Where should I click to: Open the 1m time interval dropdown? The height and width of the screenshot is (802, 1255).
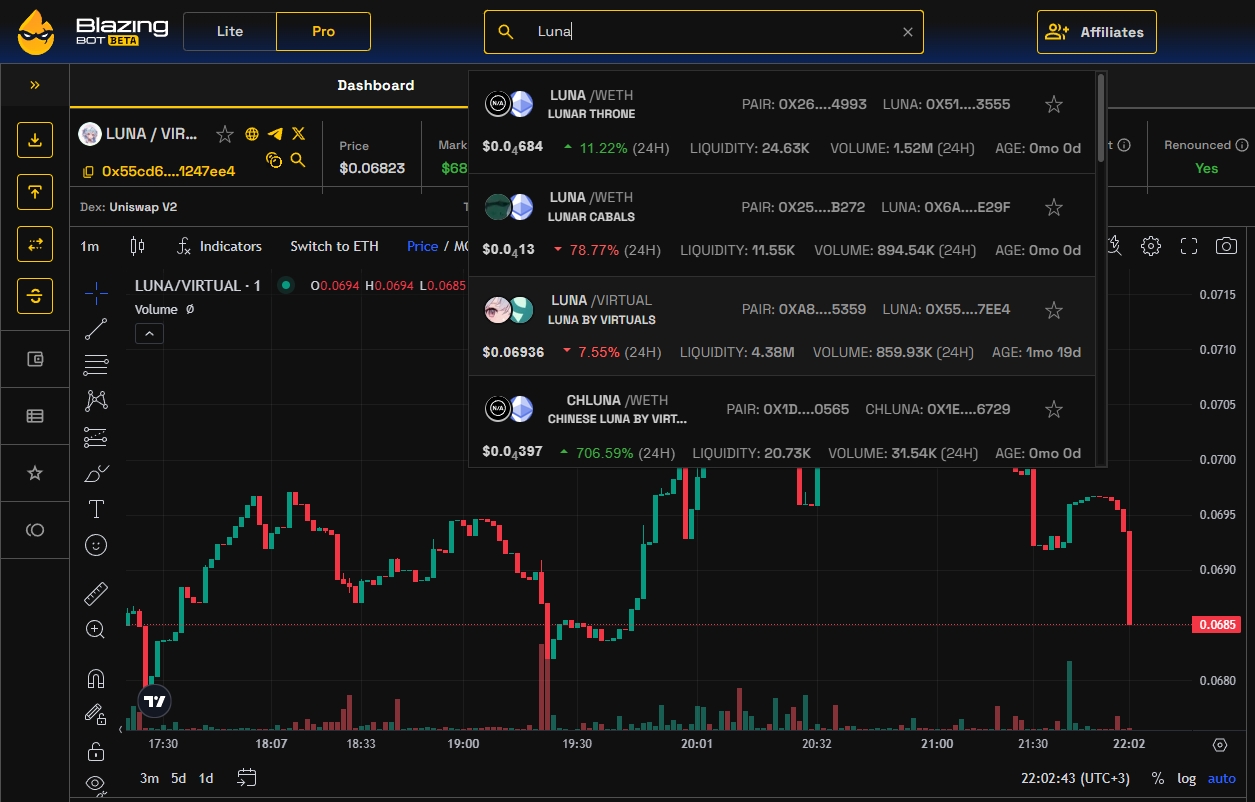[x=90, y=246]
